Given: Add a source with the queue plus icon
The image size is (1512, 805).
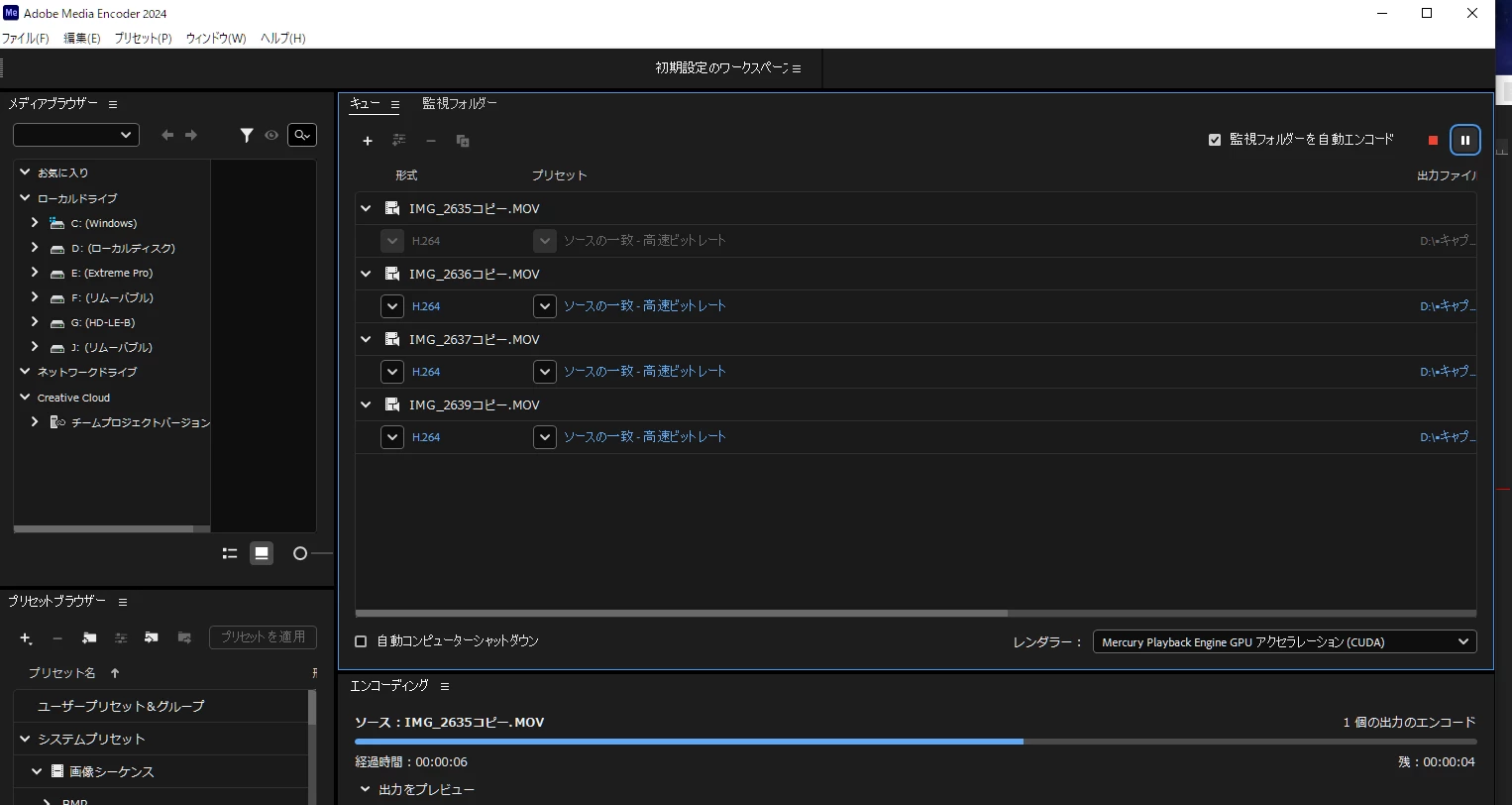Looking at the screenshot, I should (x=368, y=141).
